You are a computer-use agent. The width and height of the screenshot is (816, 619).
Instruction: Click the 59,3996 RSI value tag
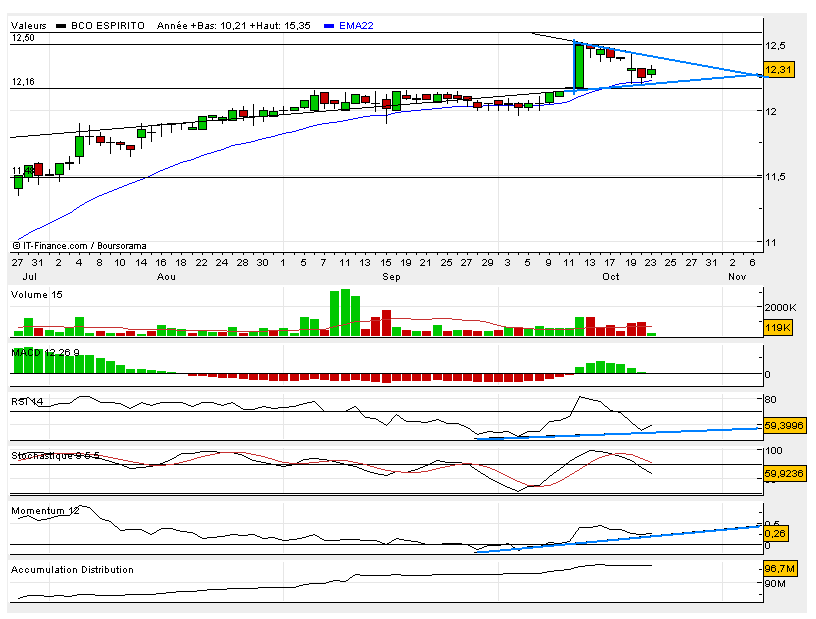[784, 425]
